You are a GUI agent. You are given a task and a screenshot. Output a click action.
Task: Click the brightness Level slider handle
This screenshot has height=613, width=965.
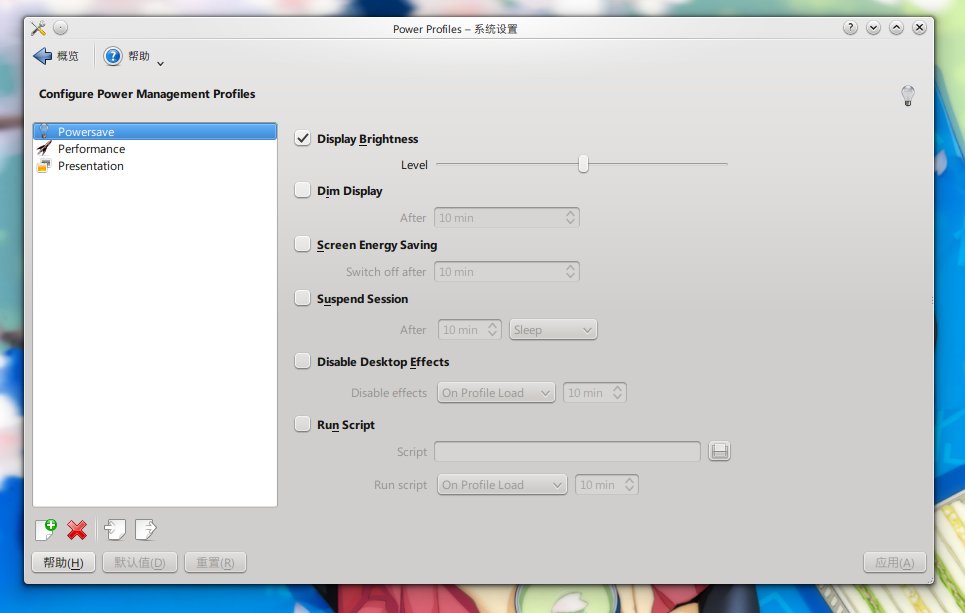coord(583,164)
